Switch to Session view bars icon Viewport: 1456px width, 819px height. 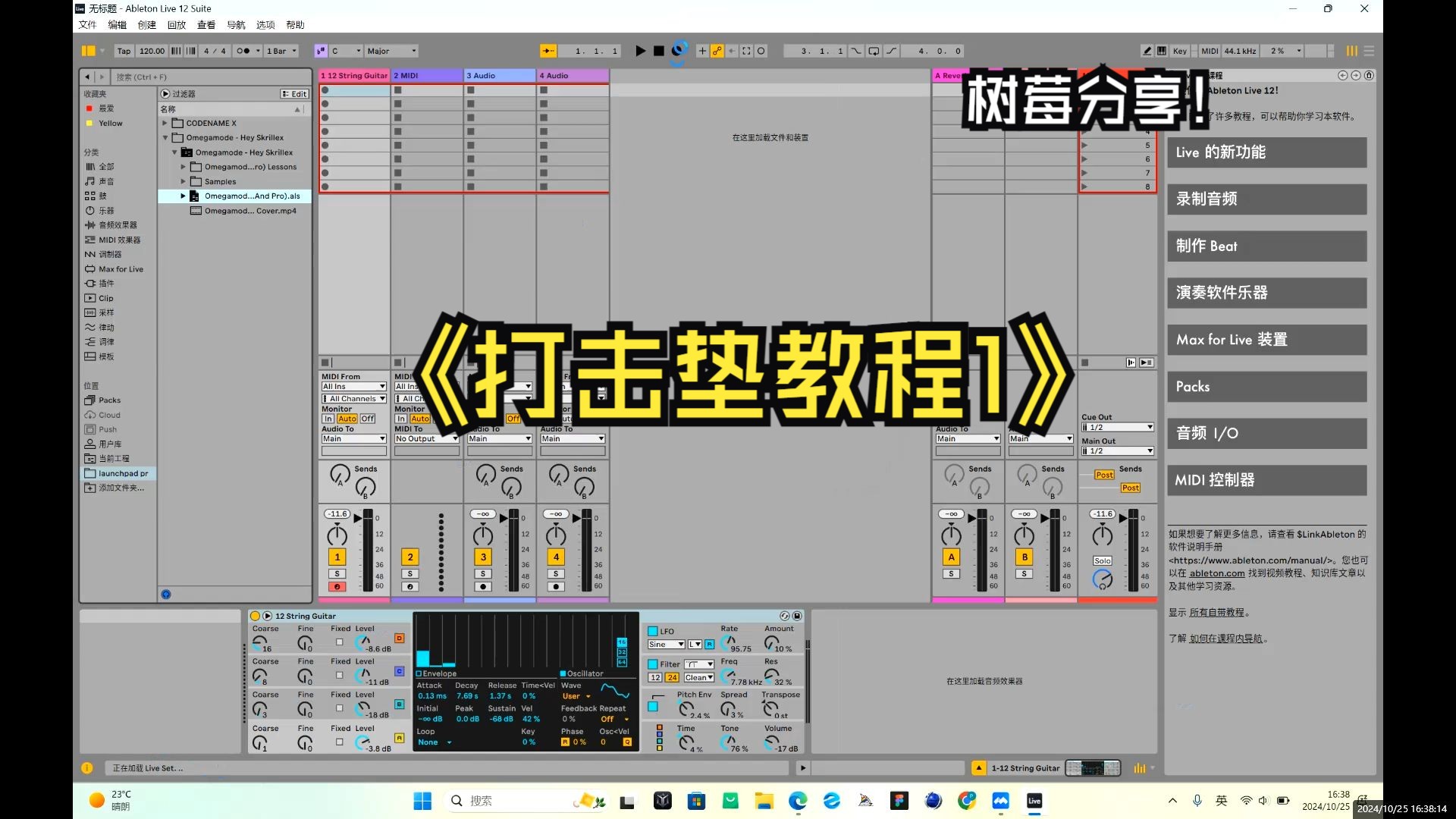[x=1351, y=51]
